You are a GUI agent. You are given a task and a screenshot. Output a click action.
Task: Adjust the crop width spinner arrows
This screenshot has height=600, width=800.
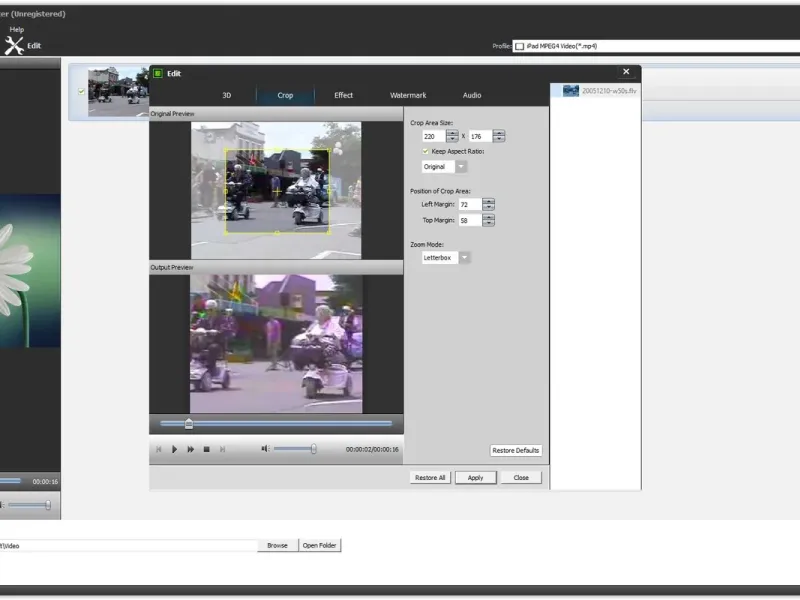click(452, 136)
